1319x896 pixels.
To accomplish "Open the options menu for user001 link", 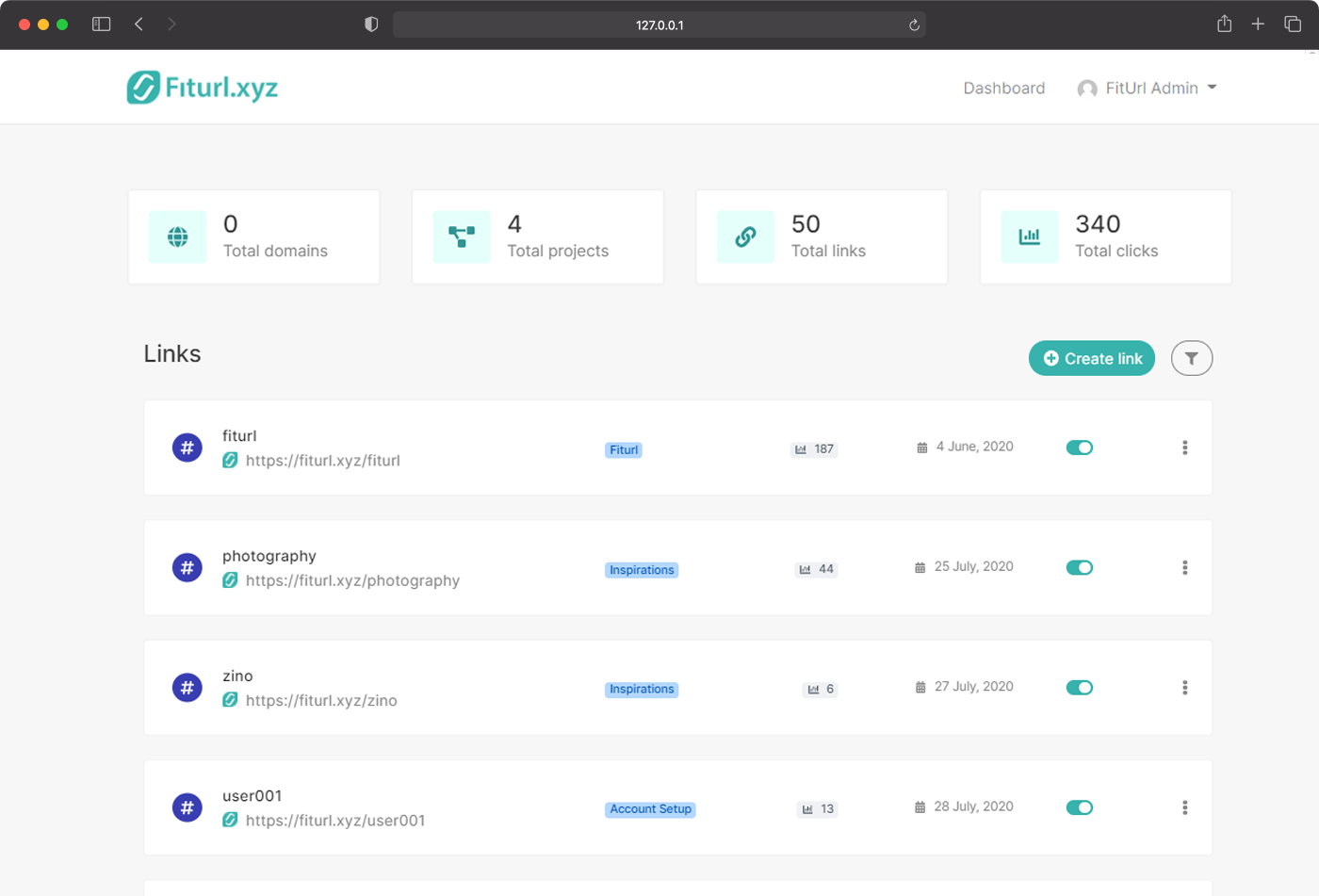I will pos(1185,807).
